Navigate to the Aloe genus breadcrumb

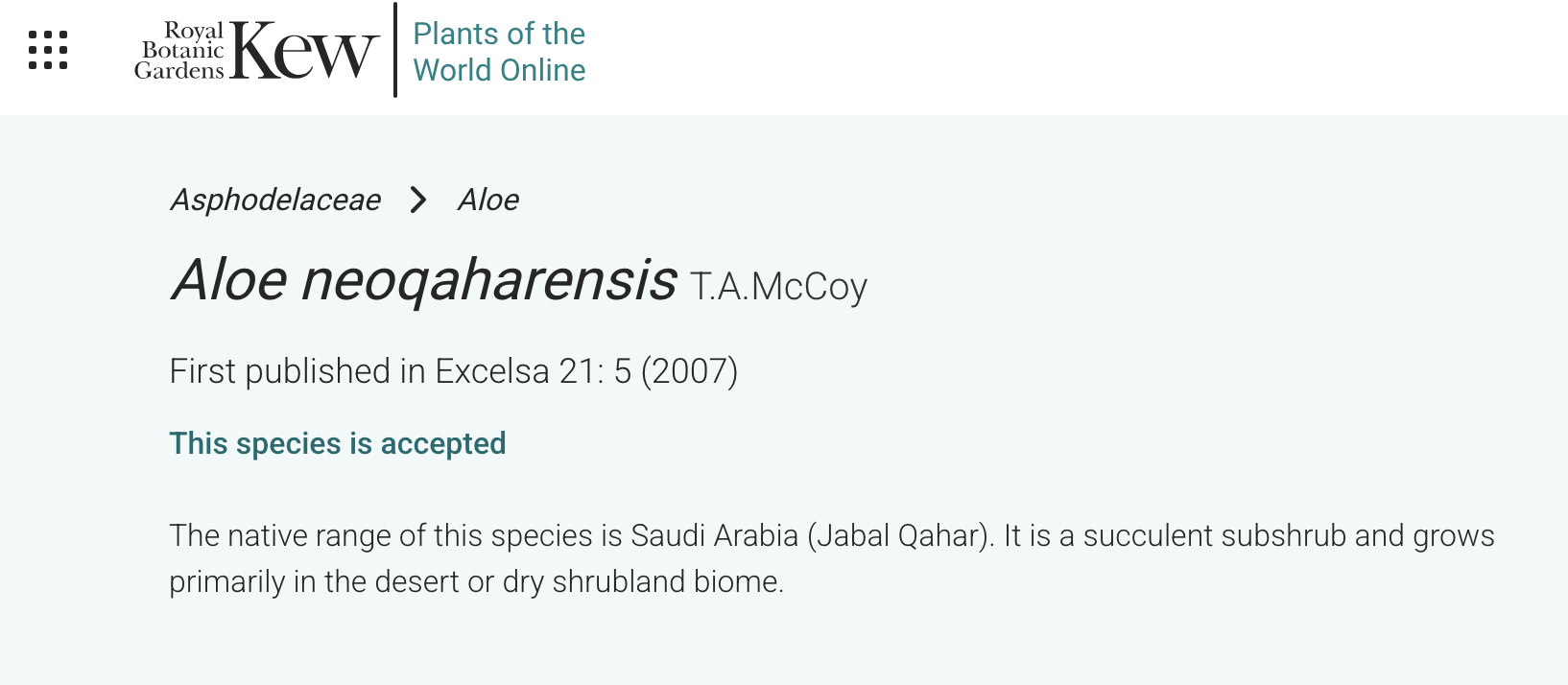tap(487, 200)
